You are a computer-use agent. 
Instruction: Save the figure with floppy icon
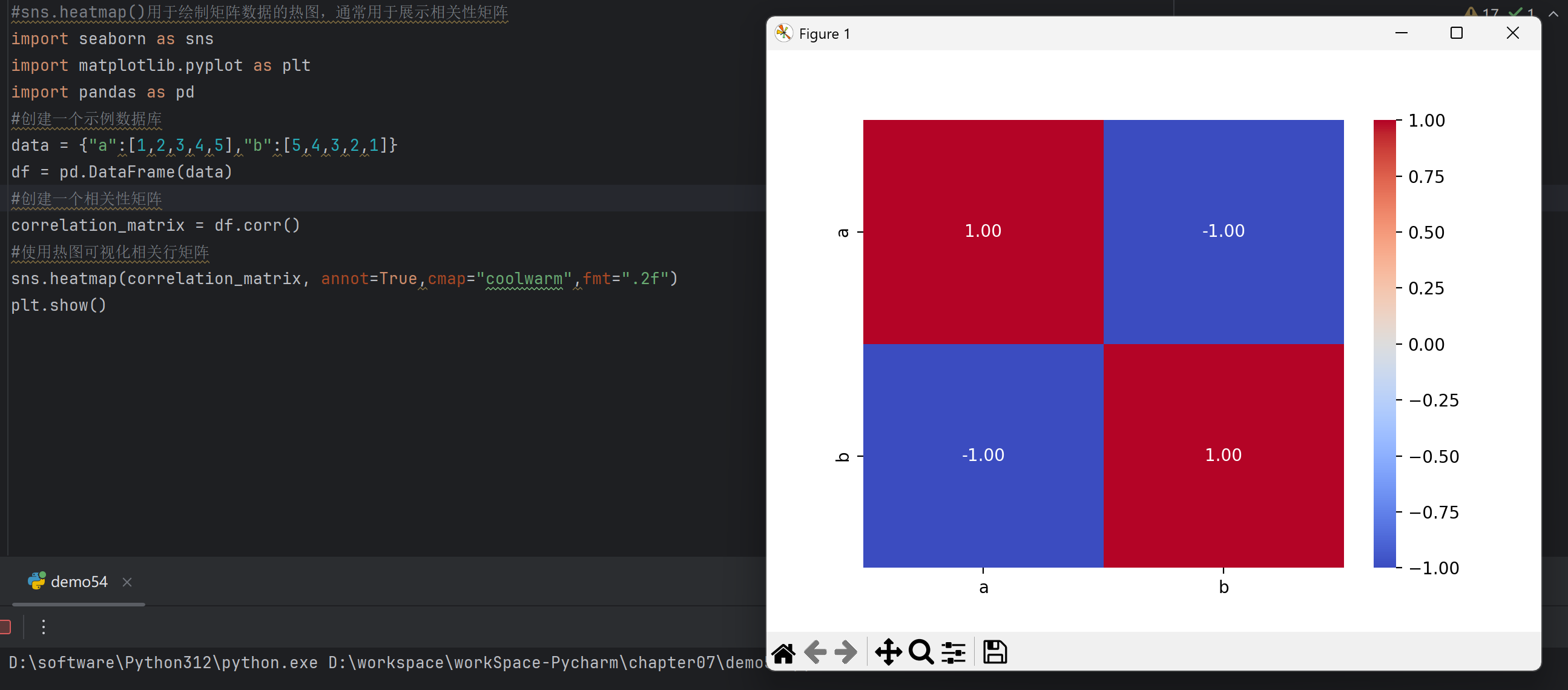pos(995,653)
